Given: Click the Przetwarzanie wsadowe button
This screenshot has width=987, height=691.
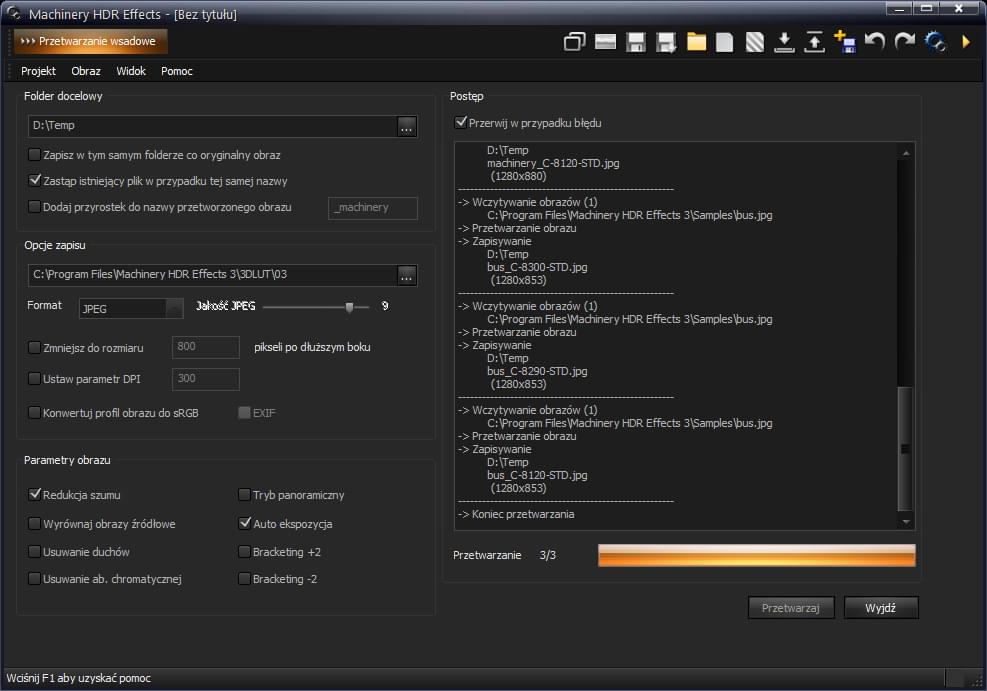Looking at the screenshot, I should coord(91,41).
